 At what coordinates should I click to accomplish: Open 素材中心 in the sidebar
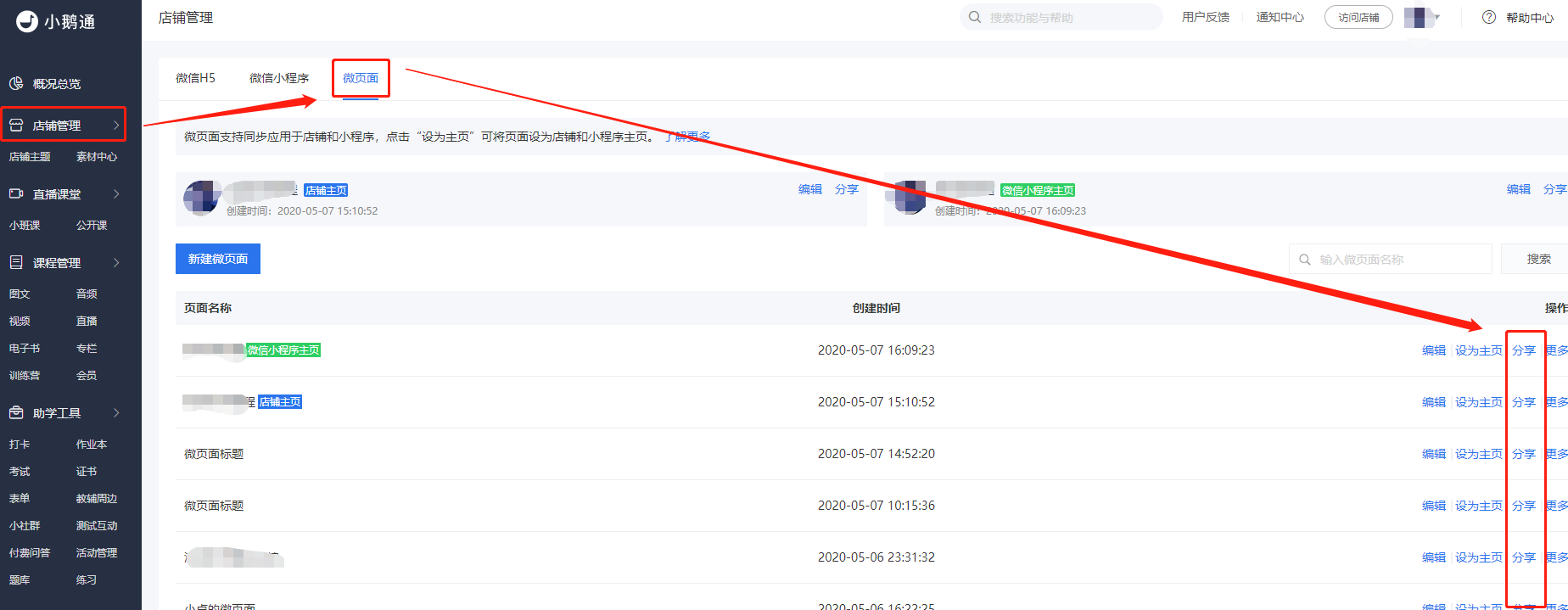tap(97, 156)
